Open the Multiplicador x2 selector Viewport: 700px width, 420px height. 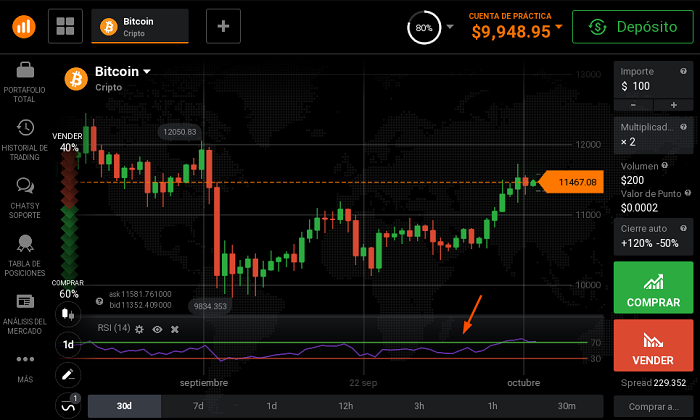click(x=654, y=135)
